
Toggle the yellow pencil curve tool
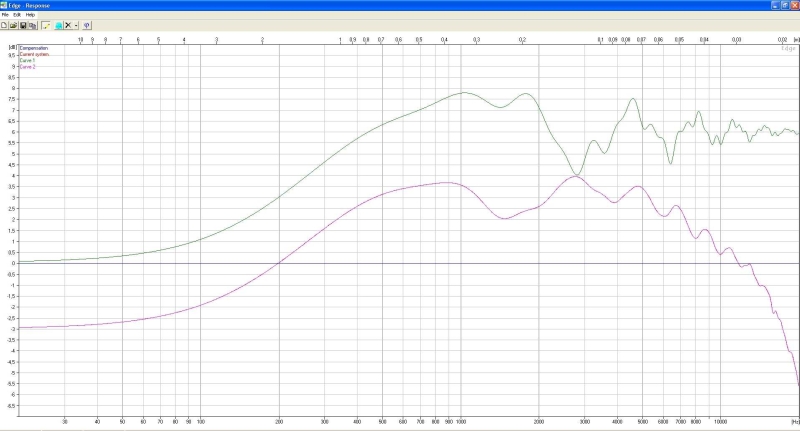46,25
